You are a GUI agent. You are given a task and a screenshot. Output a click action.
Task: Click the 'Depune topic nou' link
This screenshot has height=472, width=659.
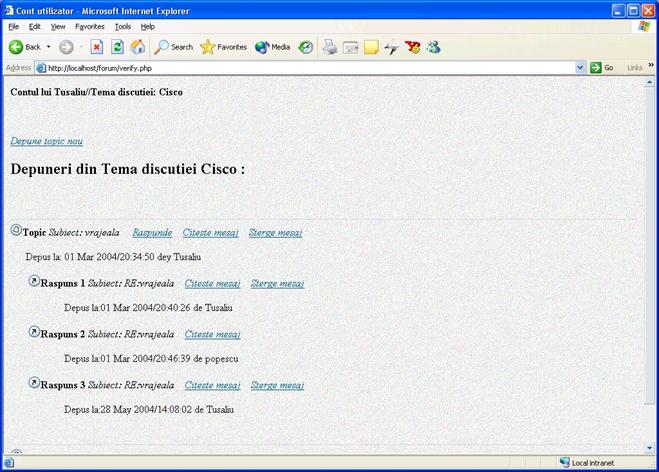[46, 141]
